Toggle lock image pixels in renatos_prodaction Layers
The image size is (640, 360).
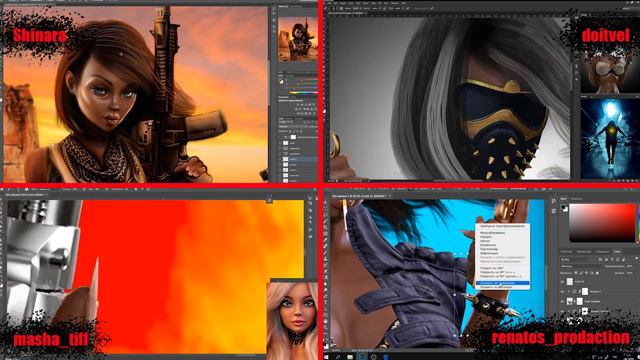point(581,273)
